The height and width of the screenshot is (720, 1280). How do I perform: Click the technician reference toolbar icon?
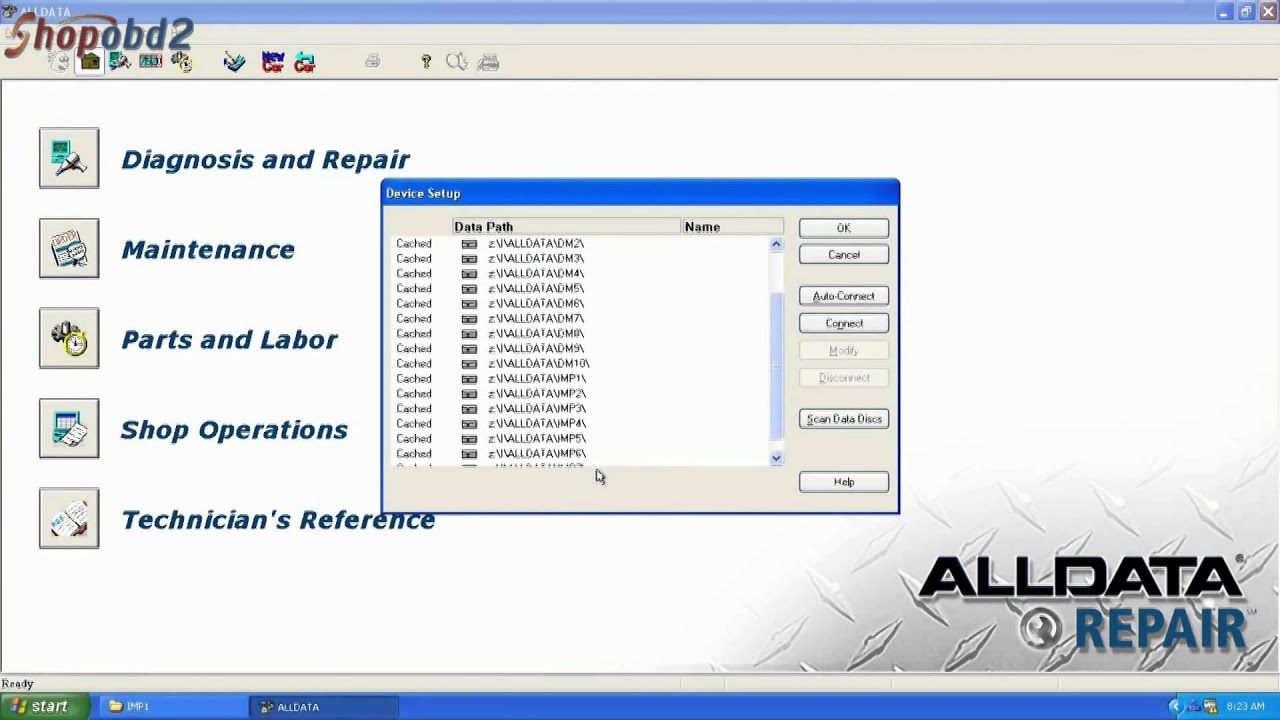coord(235,62)
